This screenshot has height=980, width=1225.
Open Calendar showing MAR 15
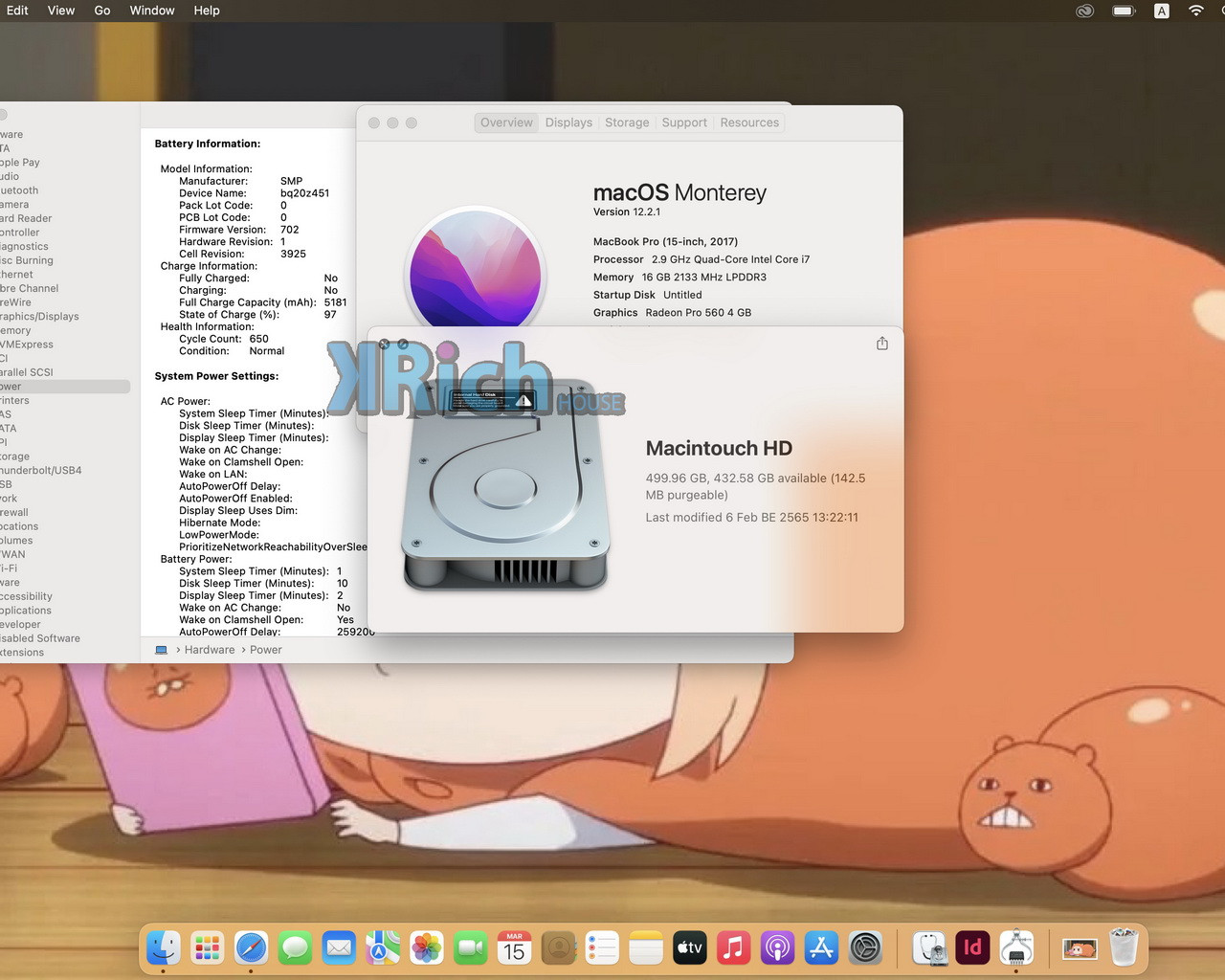(x=514, y=948)
